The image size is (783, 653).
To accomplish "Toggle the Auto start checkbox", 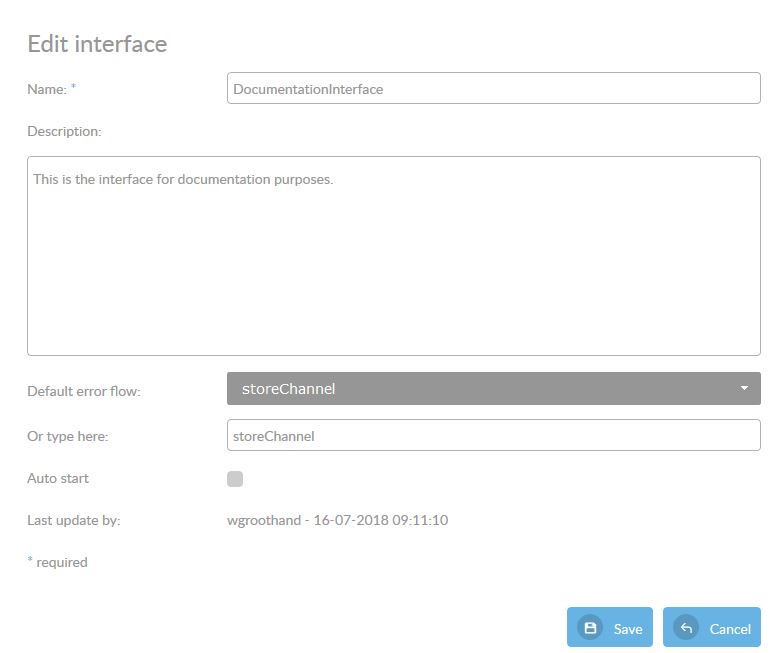I will click(x=235, y=478).
